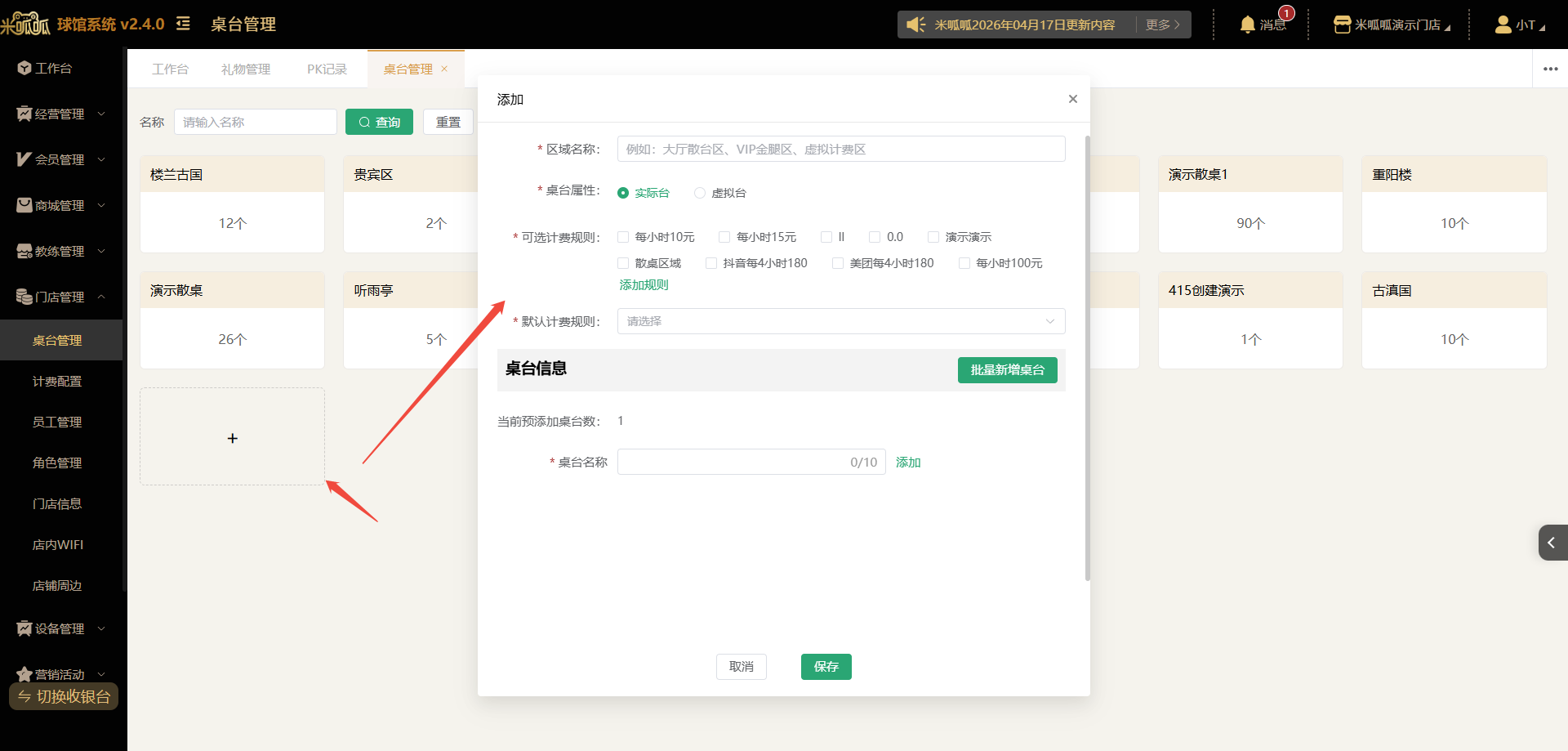Open the three-dot tab options menu
This screenshot has height=751, width=1568.
pyautogui.click(x=1551, y=69)
